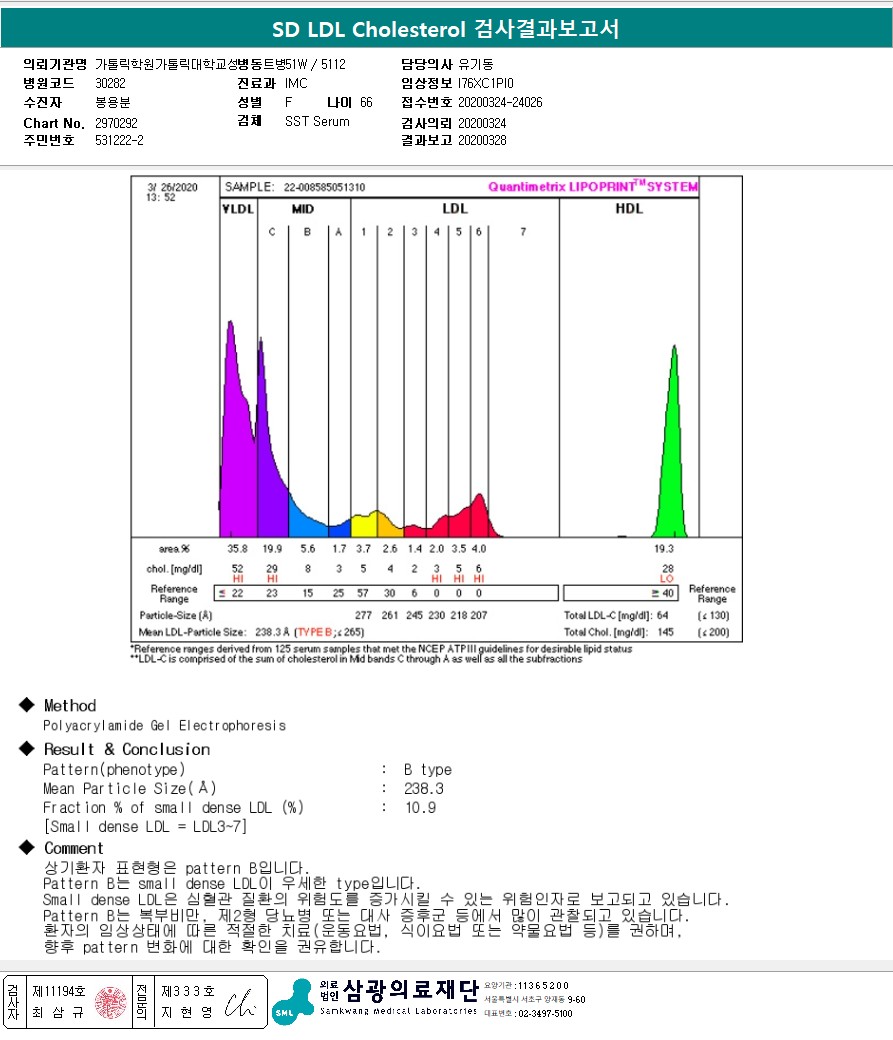Screen dimensions: 893x1040
Task: Click the 삼광의료재단 foundation name
Action: pyautogui.click(x=411, y=990)
